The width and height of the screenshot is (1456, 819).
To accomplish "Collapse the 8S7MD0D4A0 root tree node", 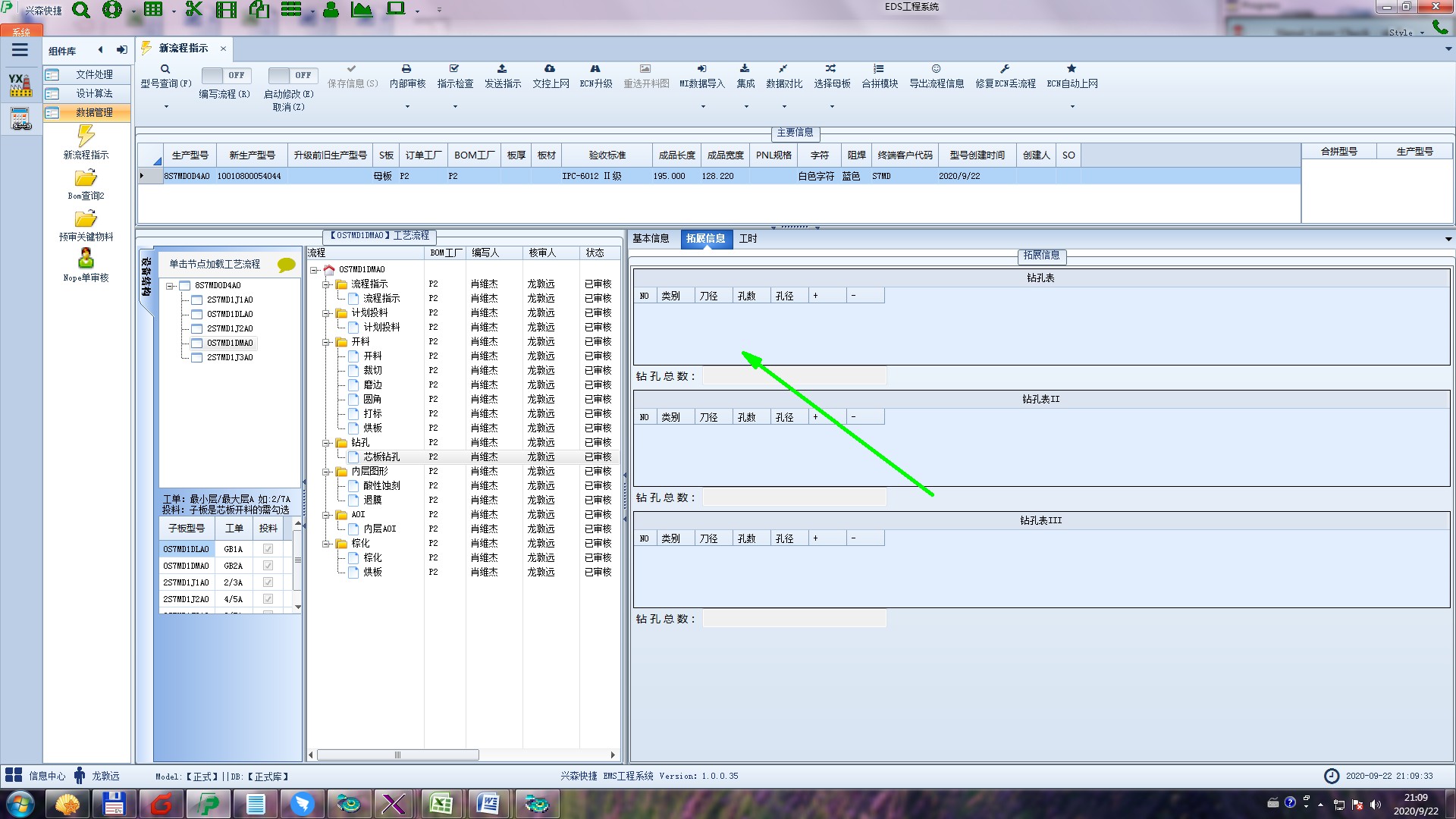I will (170, 286).
